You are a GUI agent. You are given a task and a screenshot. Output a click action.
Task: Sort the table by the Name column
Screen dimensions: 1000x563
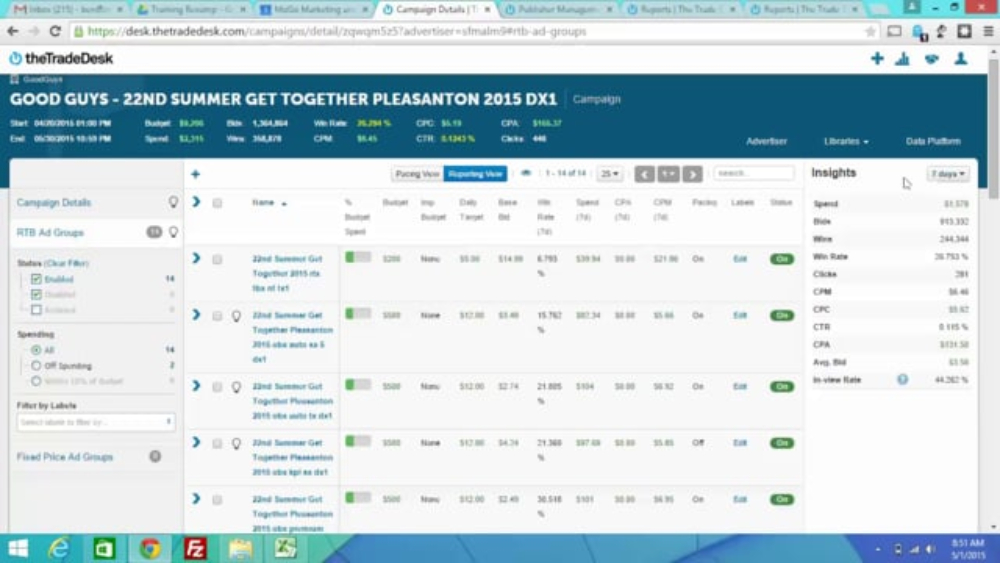click(x=268, y=203)
